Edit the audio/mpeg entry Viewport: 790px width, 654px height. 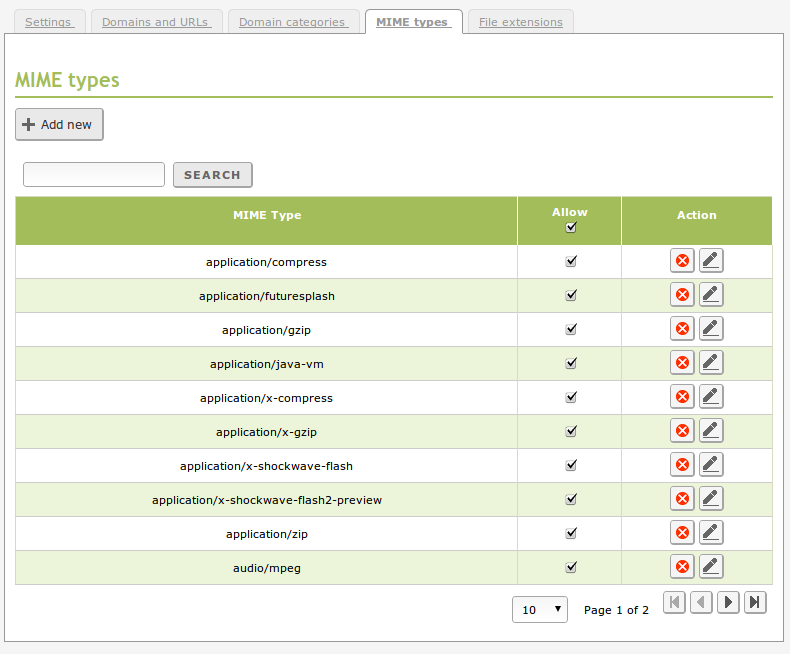(711, 566)
